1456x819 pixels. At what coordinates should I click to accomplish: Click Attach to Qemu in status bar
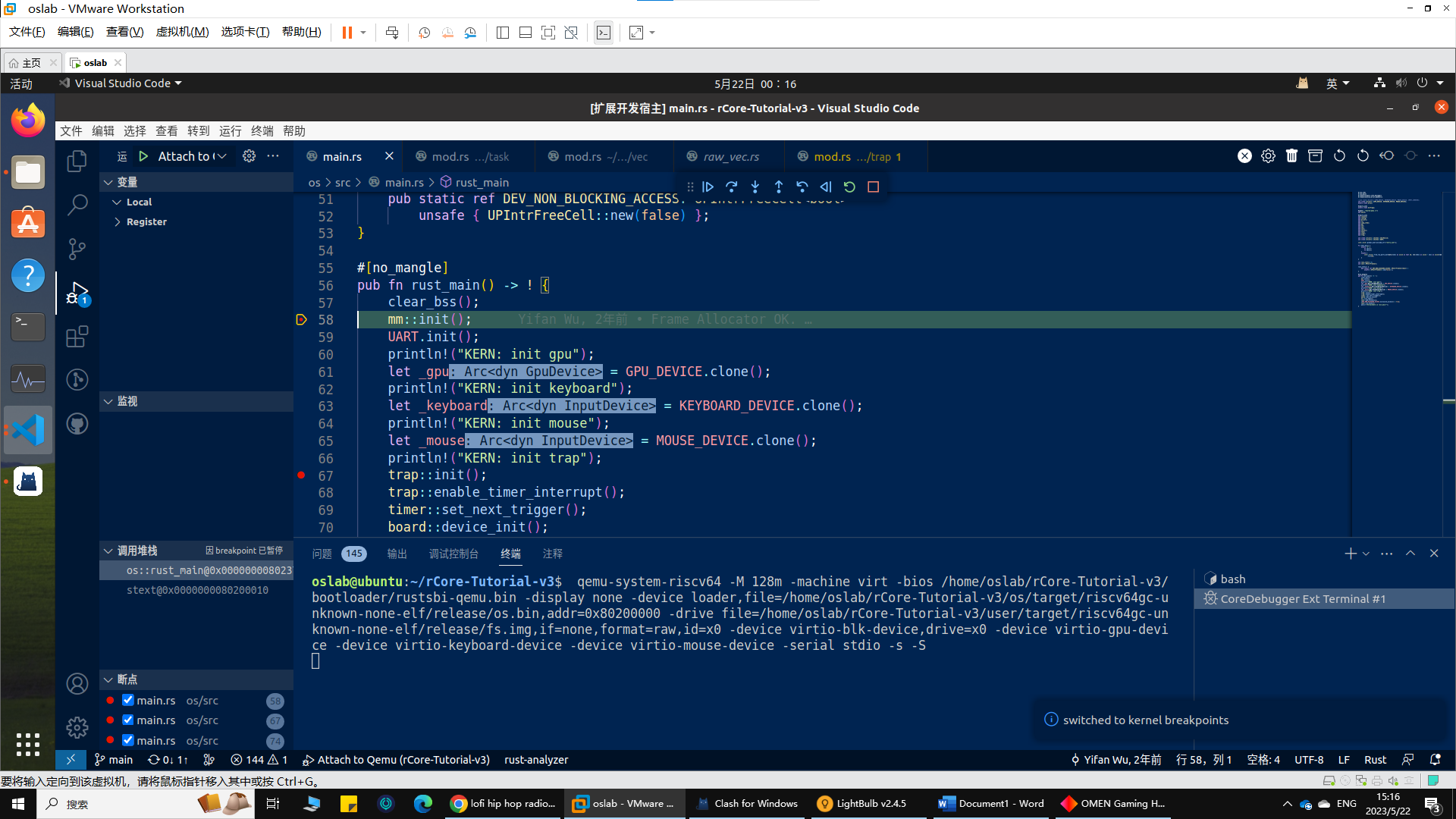[397, 760]
